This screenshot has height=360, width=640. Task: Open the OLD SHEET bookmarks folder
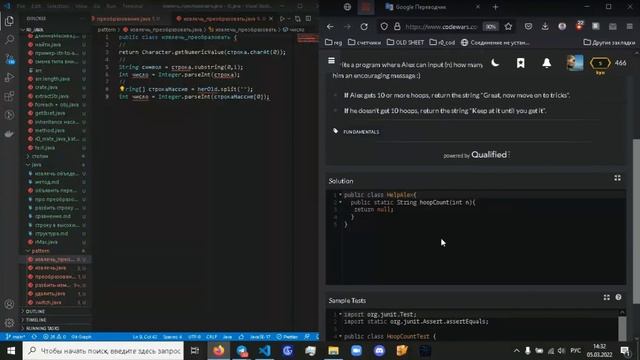click(405, 42)
